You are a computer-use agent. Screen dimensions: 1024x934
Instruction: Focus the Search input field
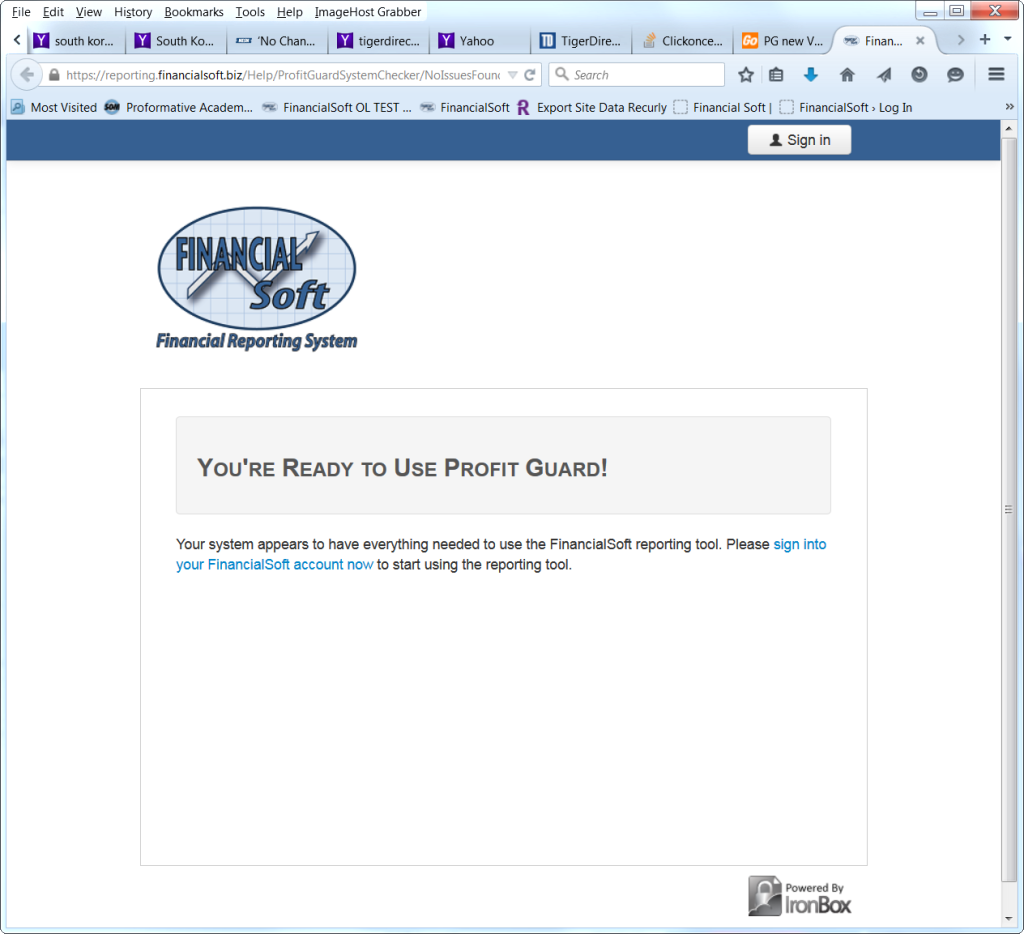click(637, 74)
